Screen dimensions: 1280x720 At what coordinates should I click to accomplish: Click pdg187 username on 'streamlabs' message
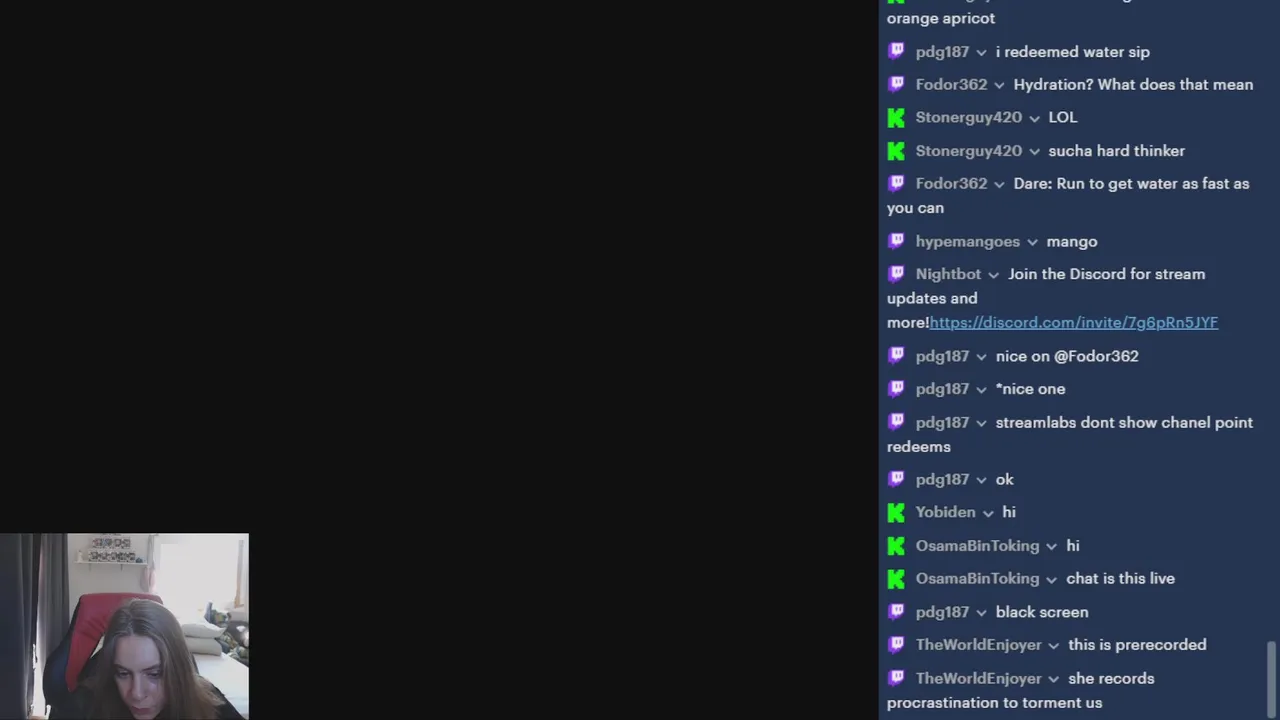click(x=942, y=422)
